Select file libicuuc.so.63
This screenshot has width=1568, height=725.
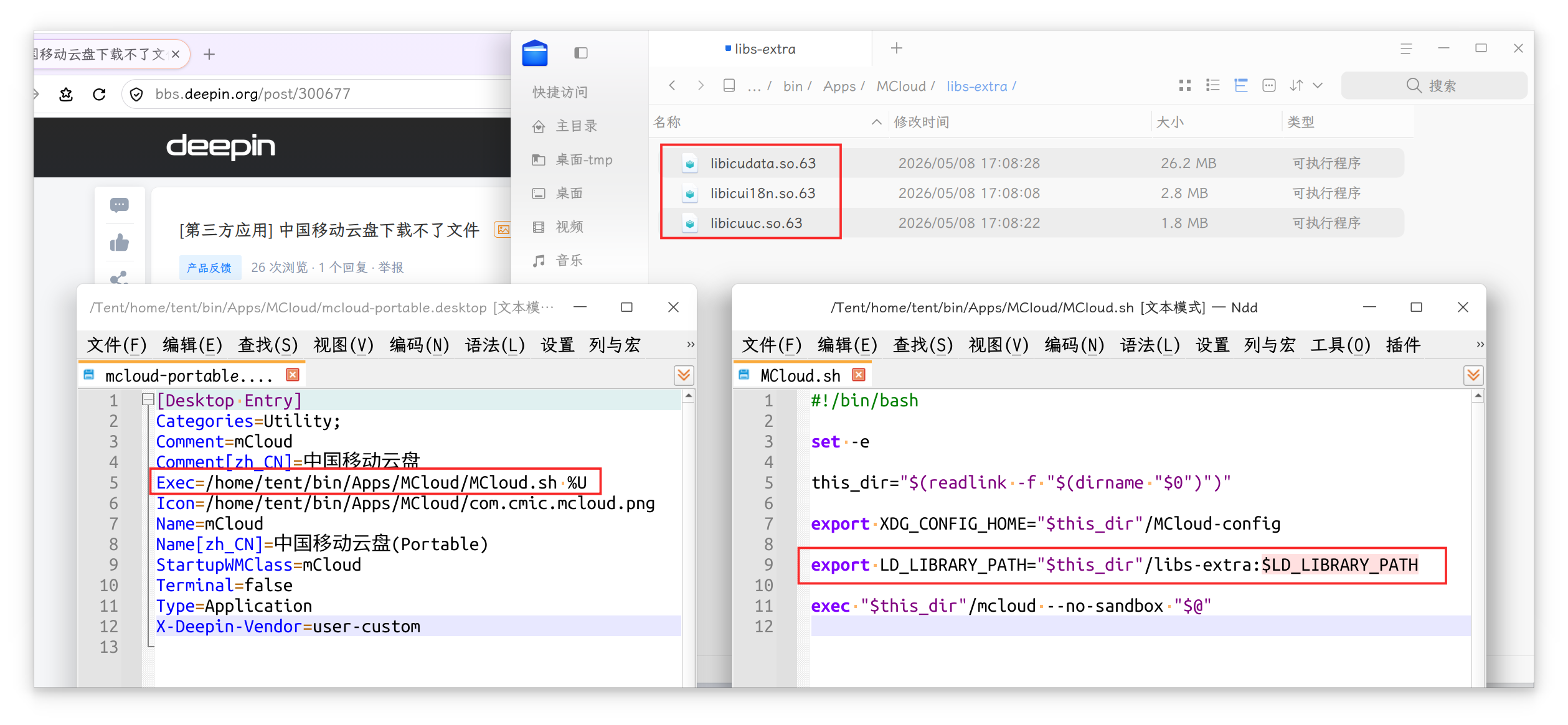(x=756, y=223)
